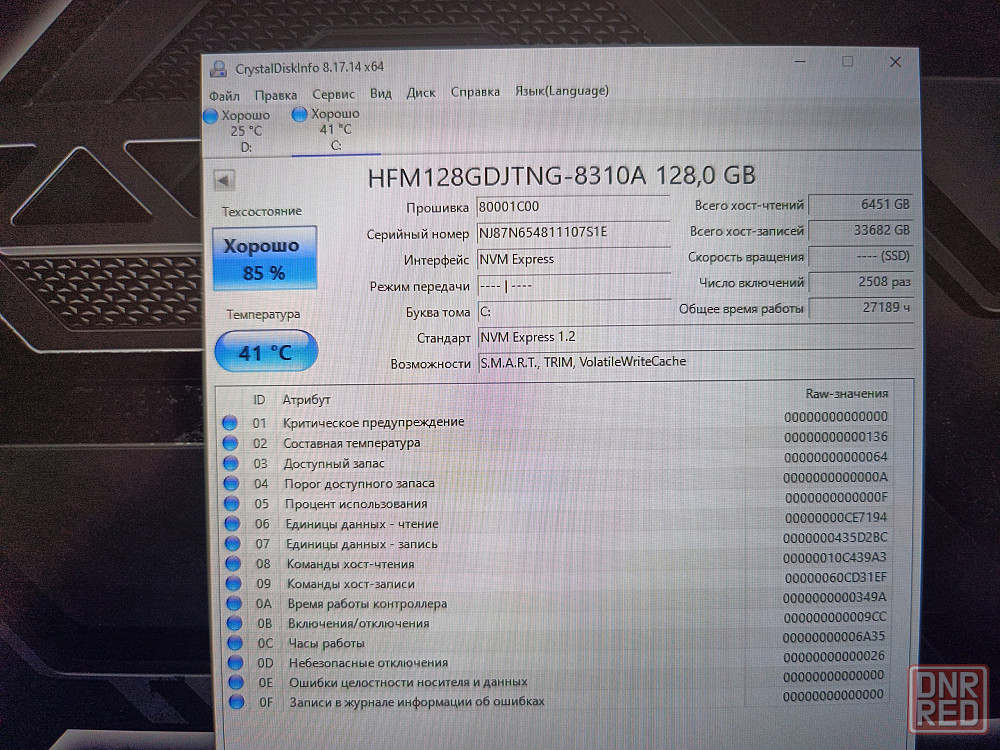Click the Хорошо 85 % health status button
Image resolution: width=1000 pixels, height=750 pixels.
(x=265, y=258)
